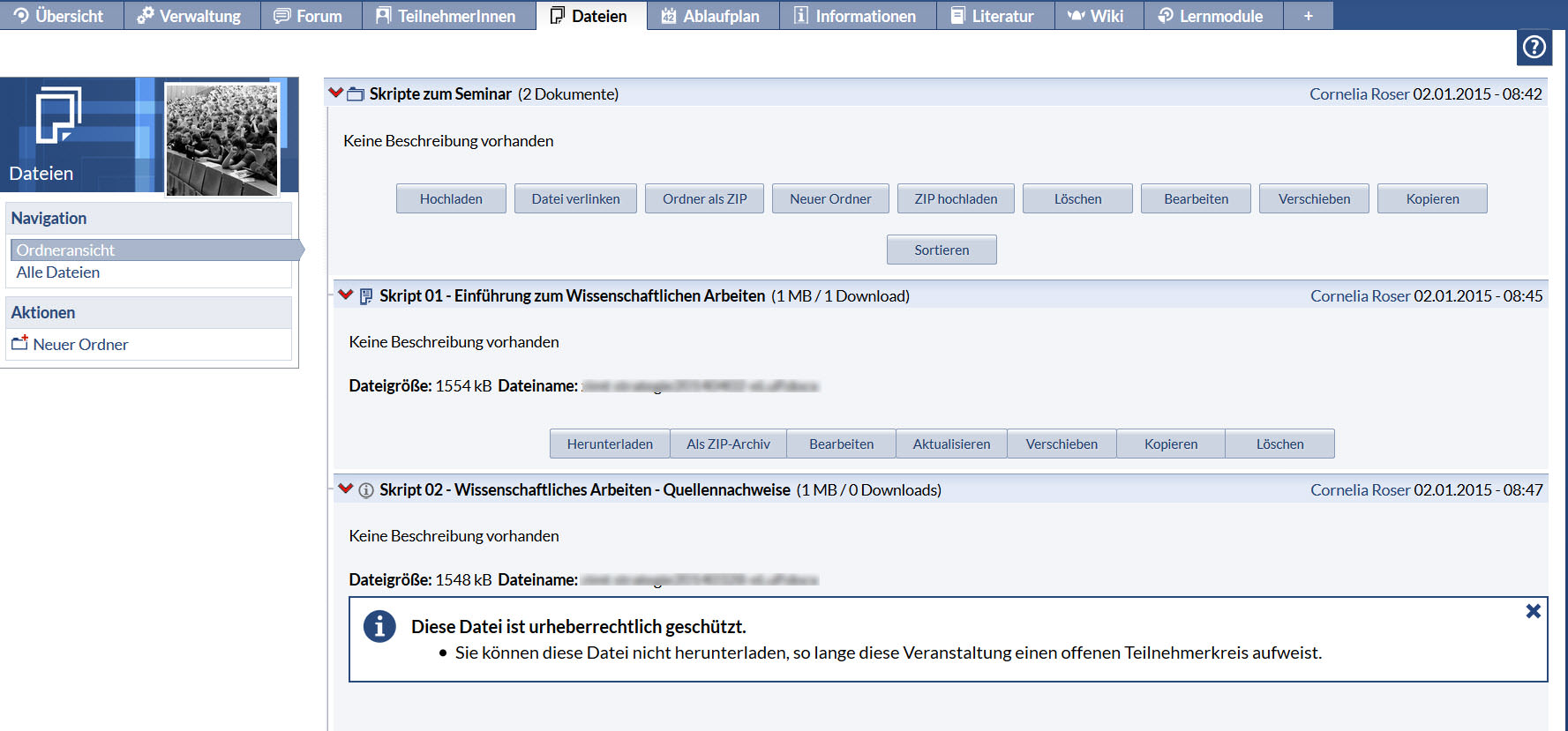Click the Neuer Ordner icon under Aktionen
1568x731 pixels.
19,344
